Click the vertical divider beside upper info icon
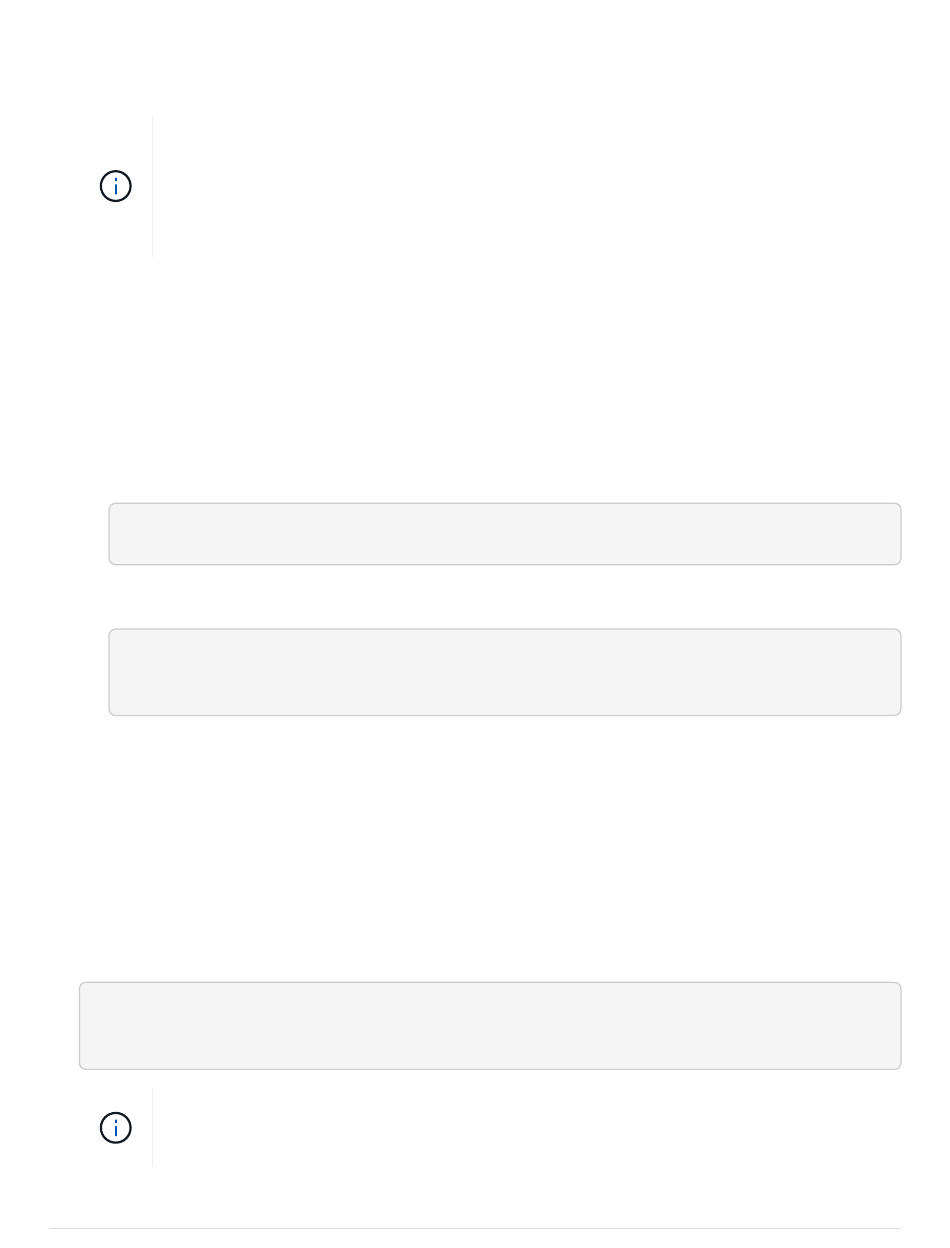Screen dimensions: 950x1248 pyautogui.click(x=153, y=186)
